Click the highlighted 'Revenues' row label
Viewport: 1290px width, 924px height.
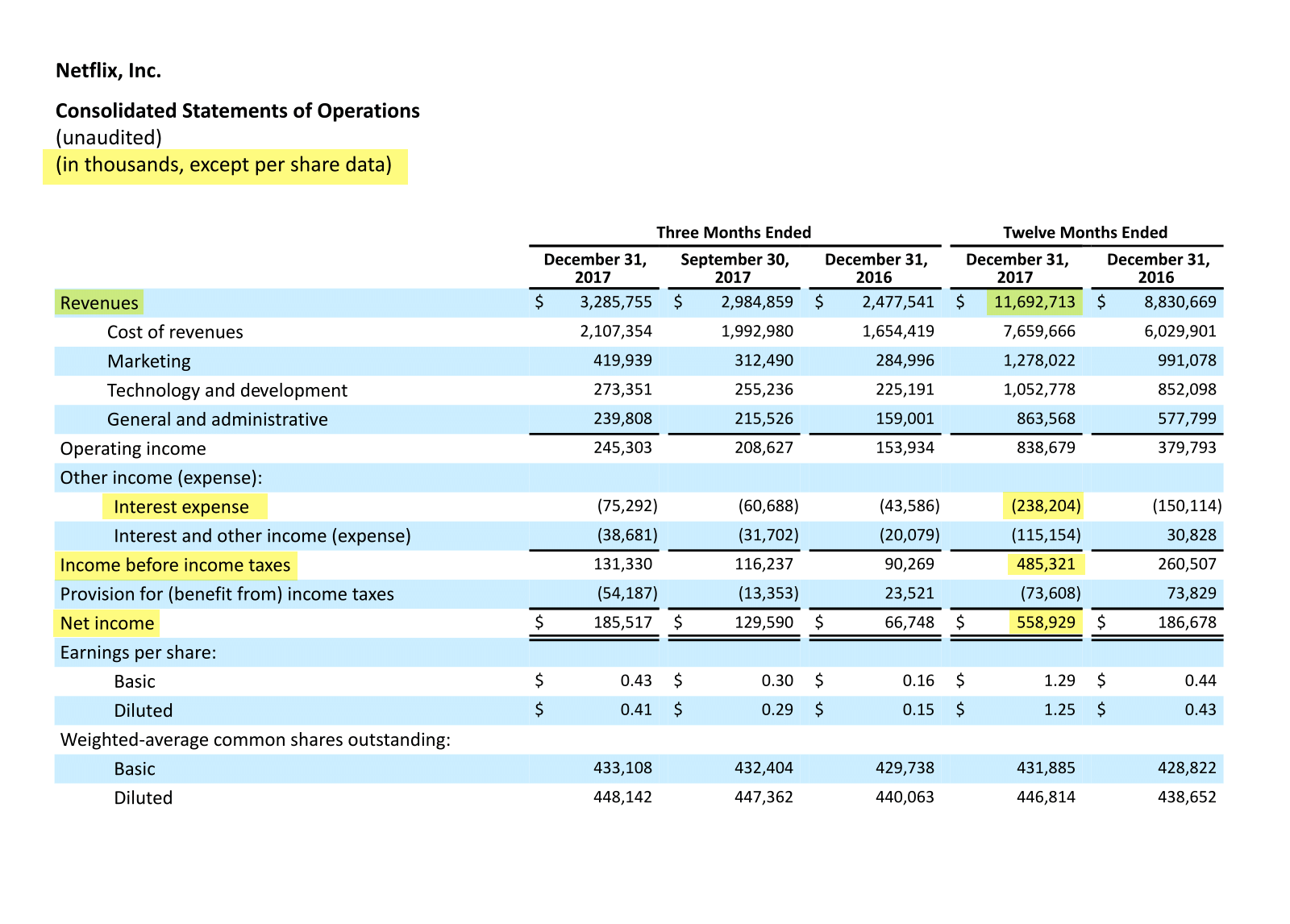pyautogui.click(x=99, y=303)
